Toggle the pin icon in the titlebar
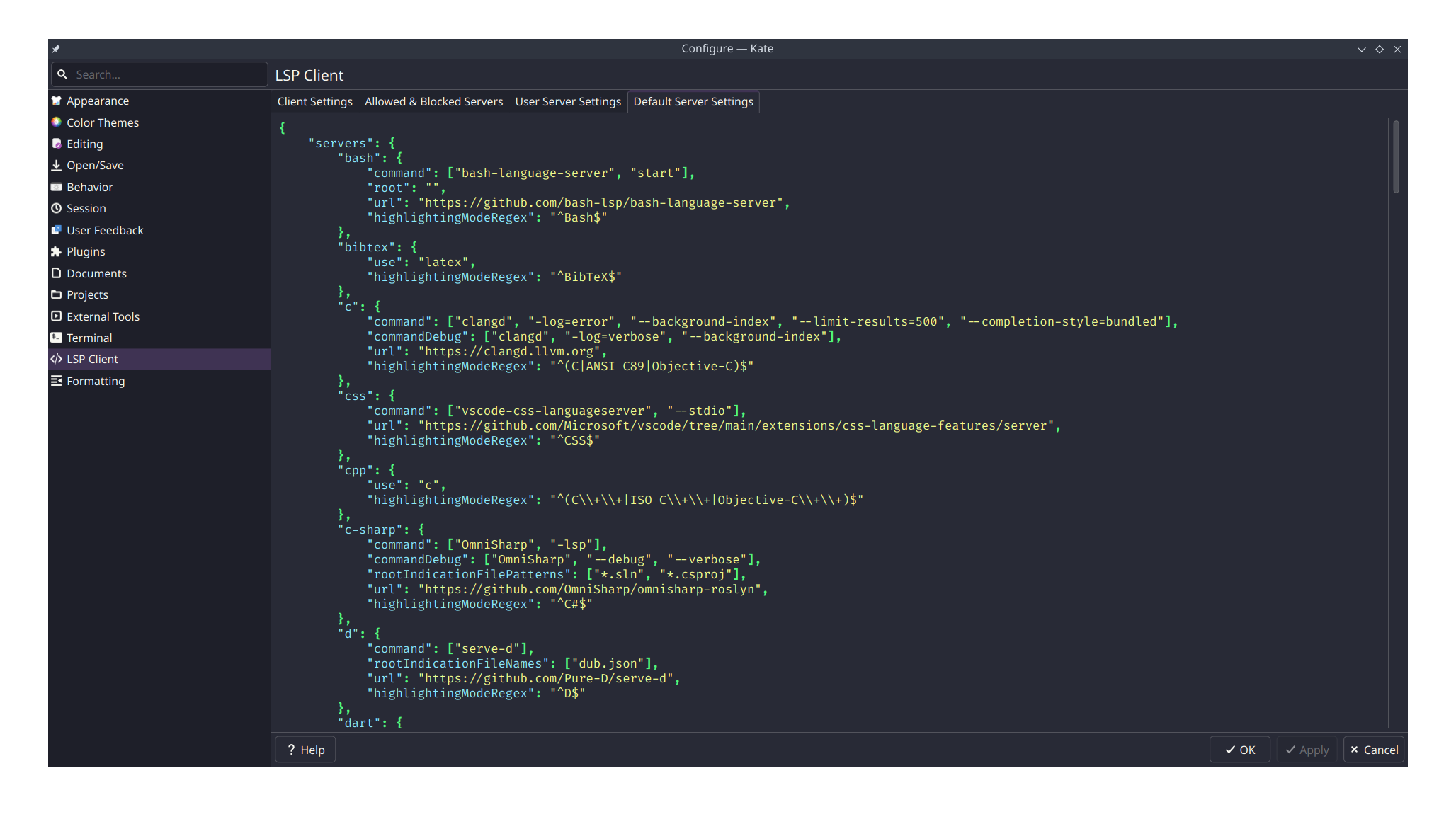Screen dimensions: 1456x824 coord(55,48)
